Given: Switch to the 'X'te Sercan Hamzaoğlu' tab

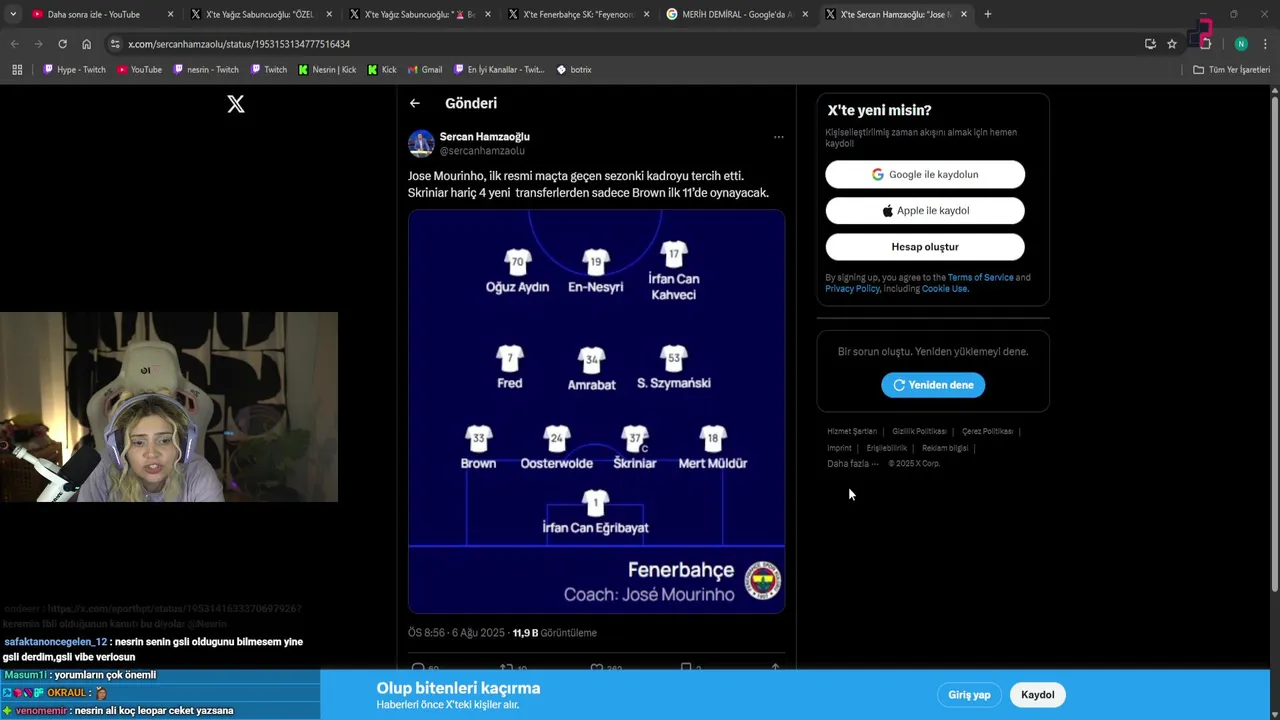Looking at the screenshot, I should 895,14.
